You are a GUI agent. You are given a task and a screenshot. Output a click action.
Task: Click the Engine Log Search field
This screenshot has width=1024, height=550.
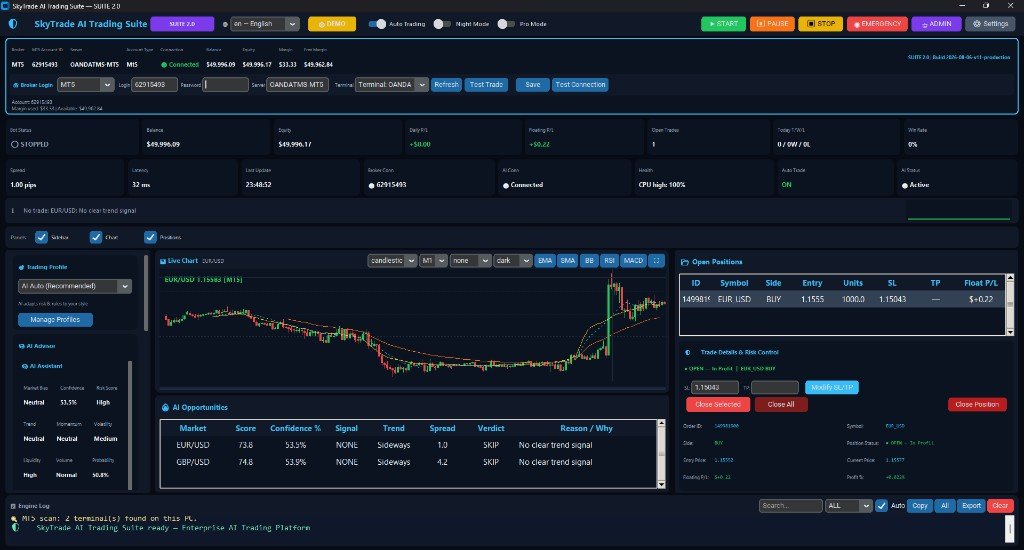click(791, 506)
